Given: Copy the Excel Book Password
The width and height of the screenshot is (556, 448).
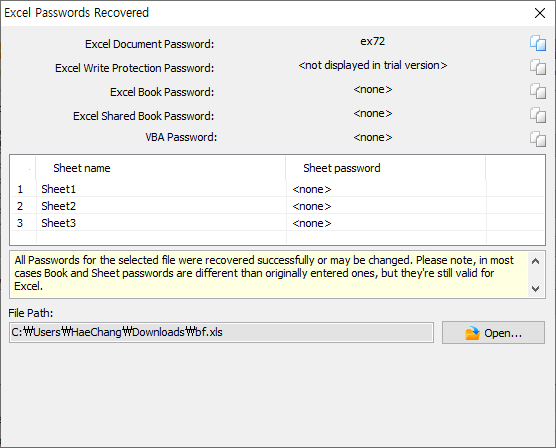Looking at the screenshot, I should coord(538,91).
